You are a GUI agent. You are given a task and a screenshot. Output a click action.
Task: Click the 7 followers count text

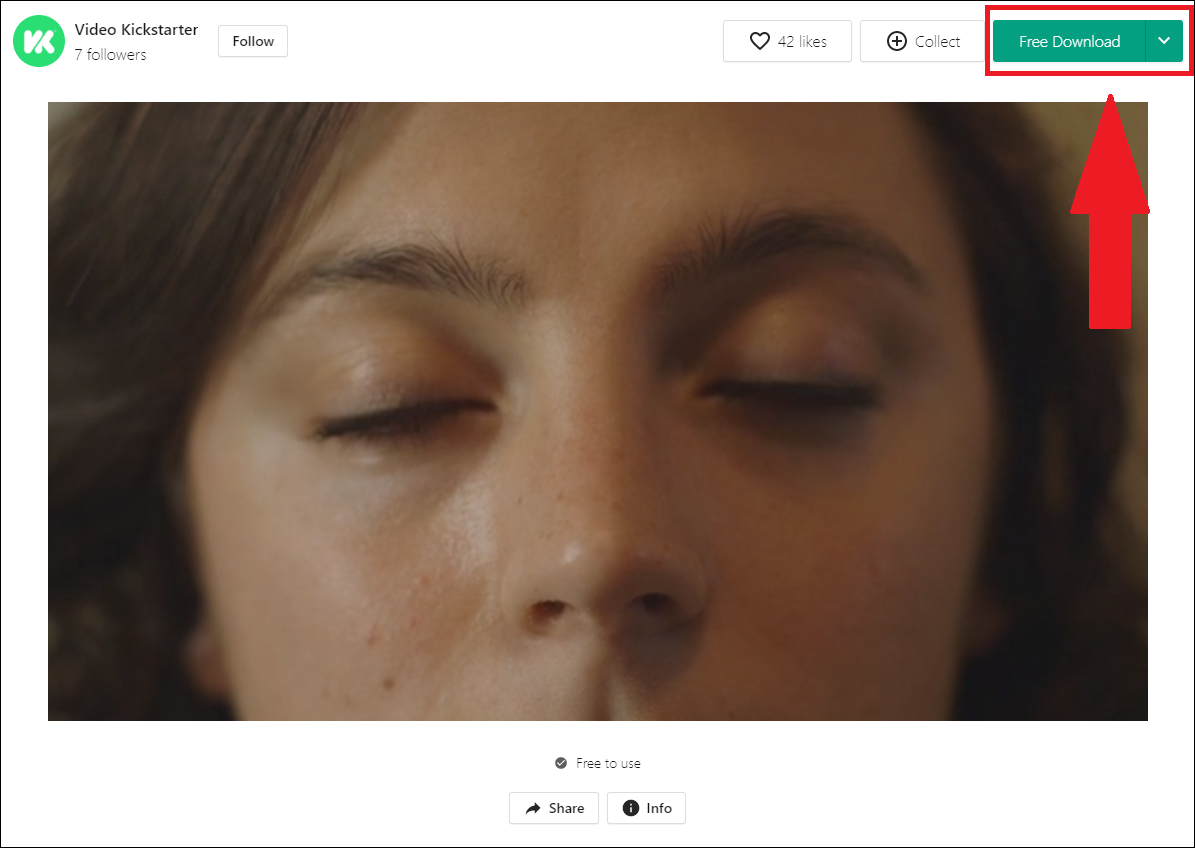pos(110,55)
